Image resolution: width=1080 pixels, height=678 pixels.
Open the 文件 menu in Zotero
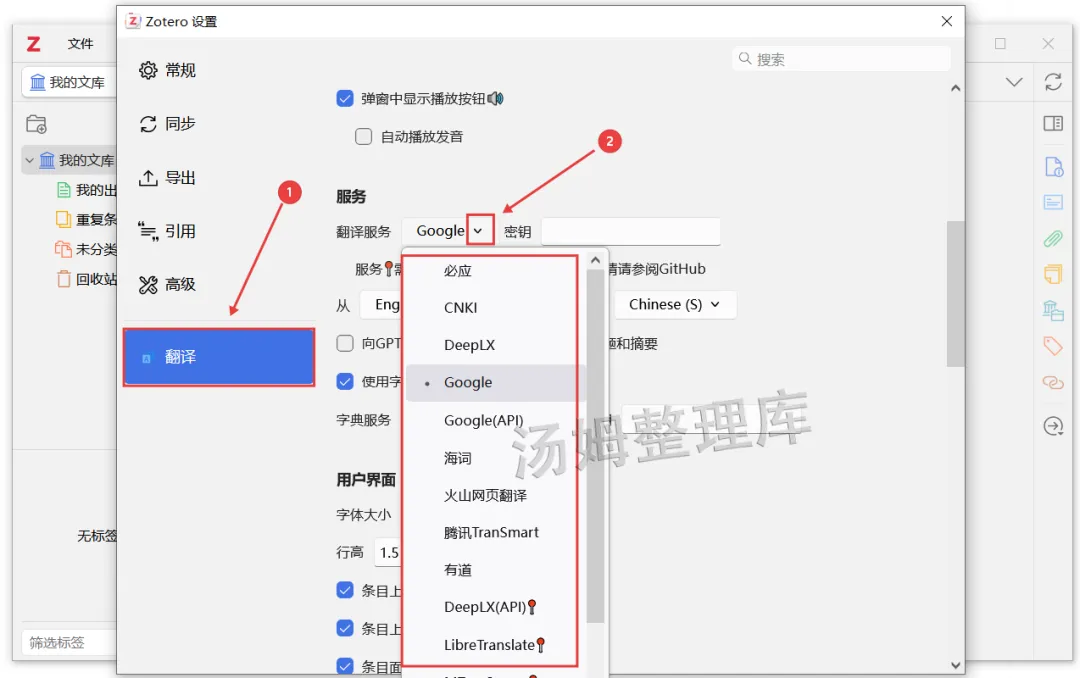pos(80,43)
